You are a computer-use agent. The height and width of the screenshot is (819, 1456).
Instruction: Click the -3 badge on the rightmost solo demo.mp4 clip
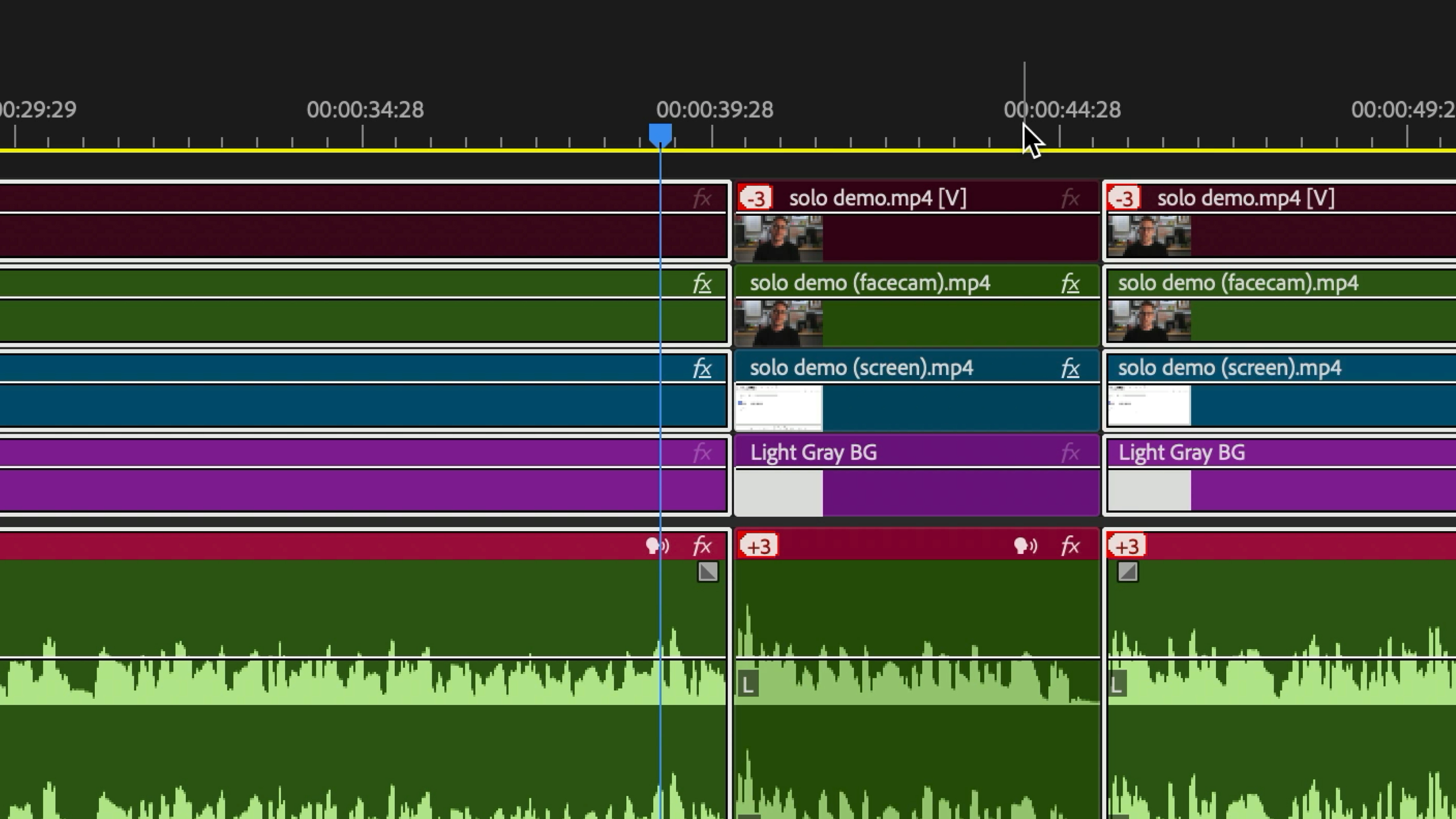click(x=1123, y=198)
